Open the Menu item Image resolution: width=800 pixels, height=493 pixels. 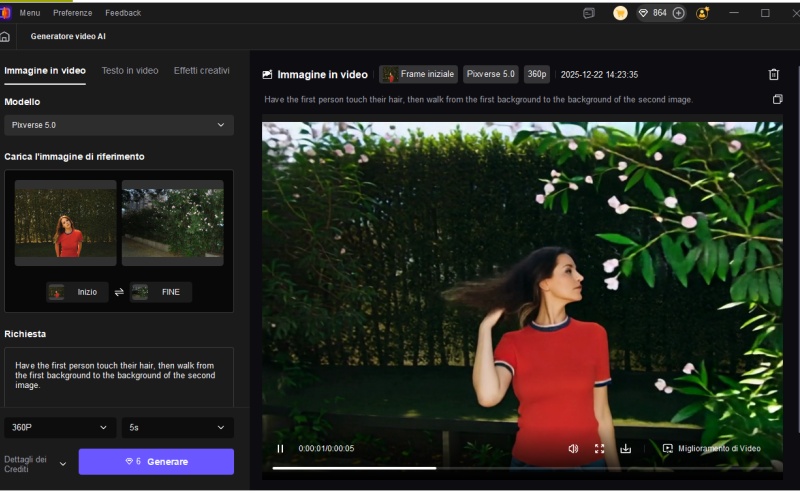click(30, 13)
